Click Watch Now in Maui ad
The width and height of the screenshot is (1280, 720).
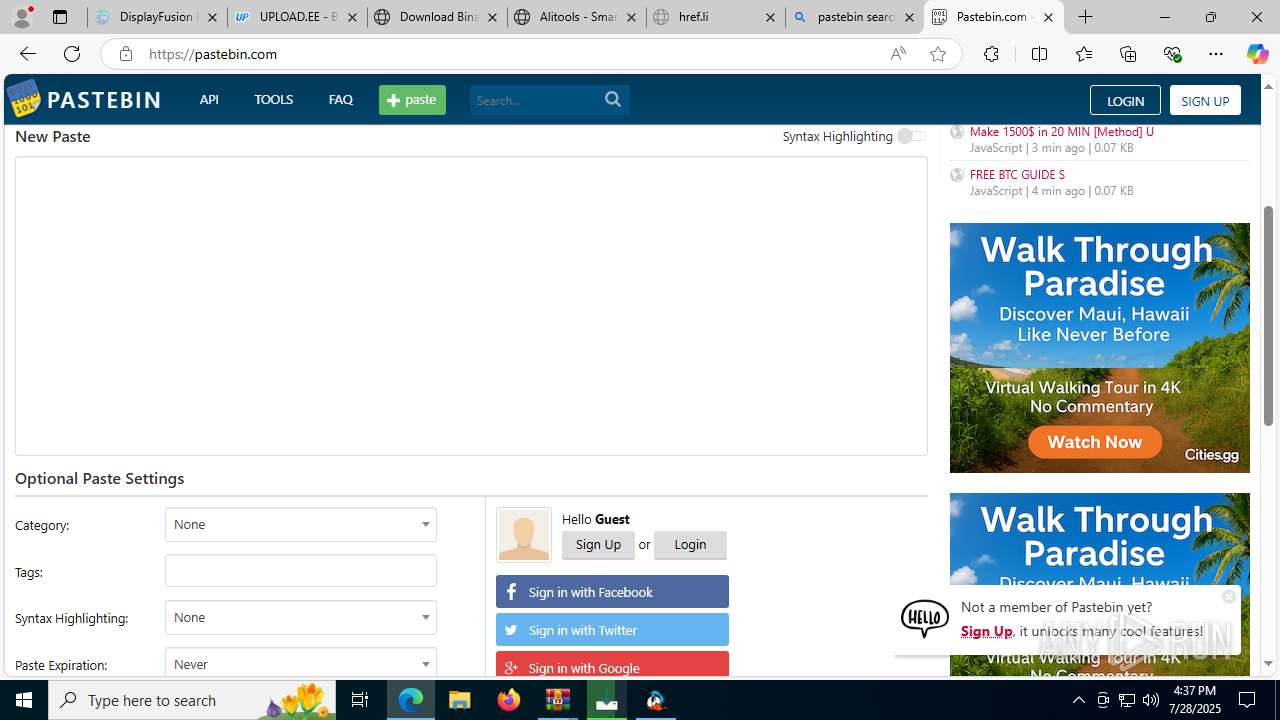(1095, 442)
